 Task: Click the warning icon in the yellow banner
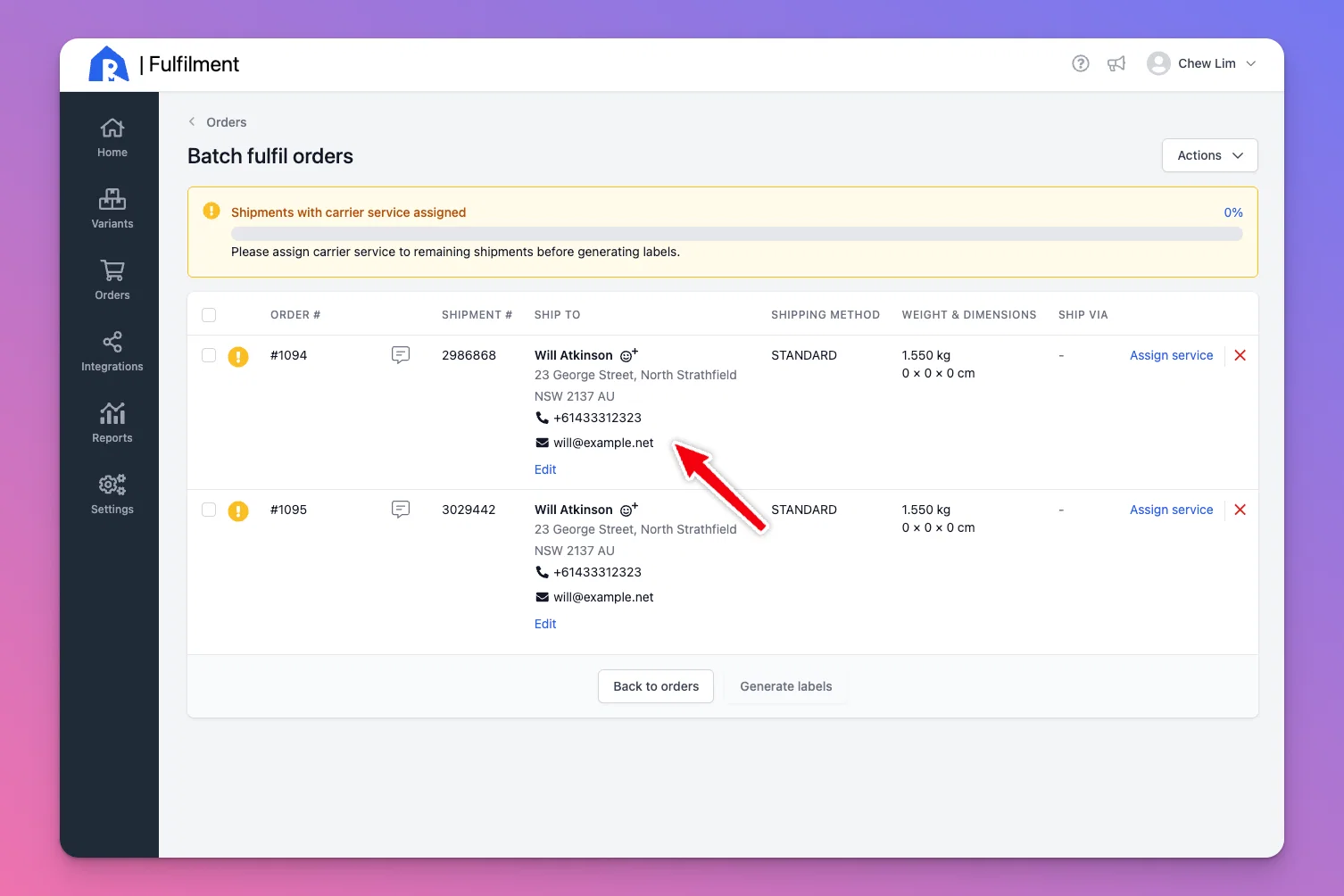click(x=212, y=212)
